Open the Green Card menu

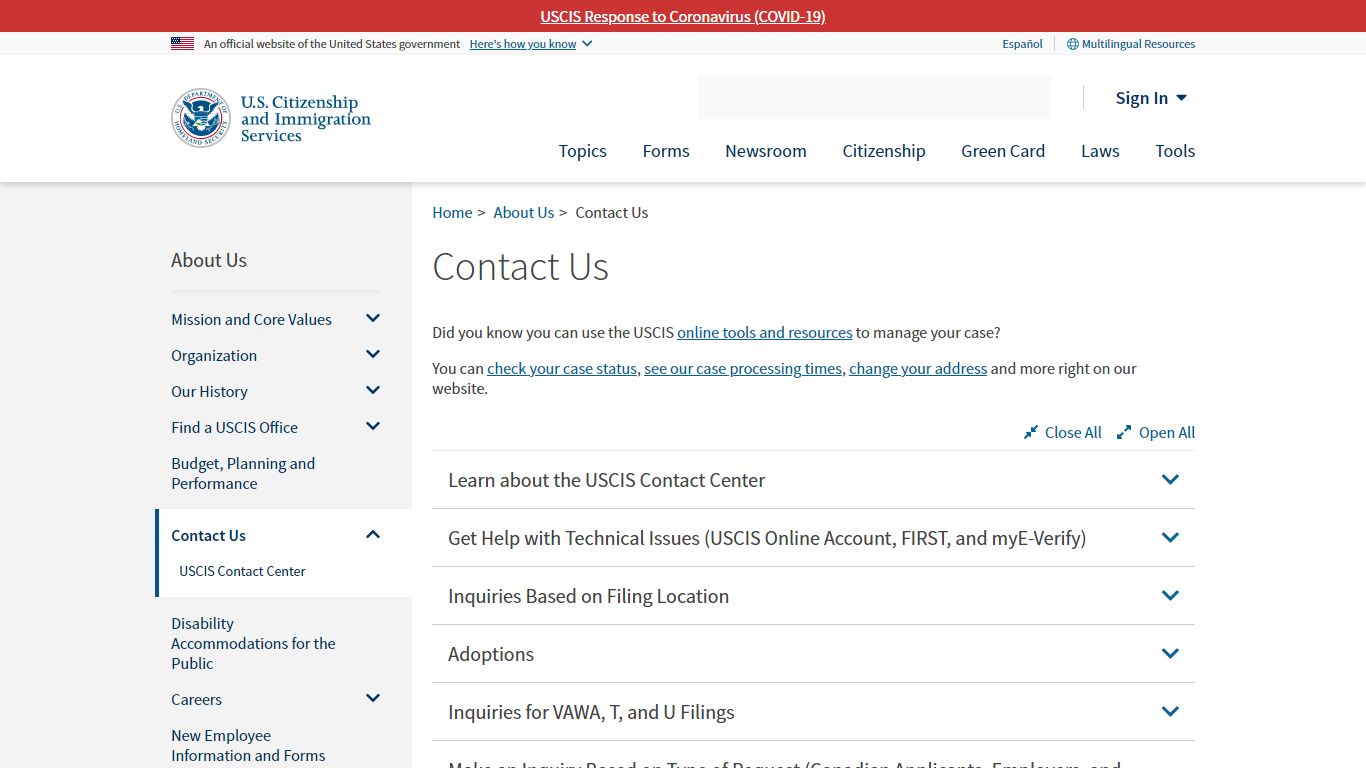pos(1003,151)
